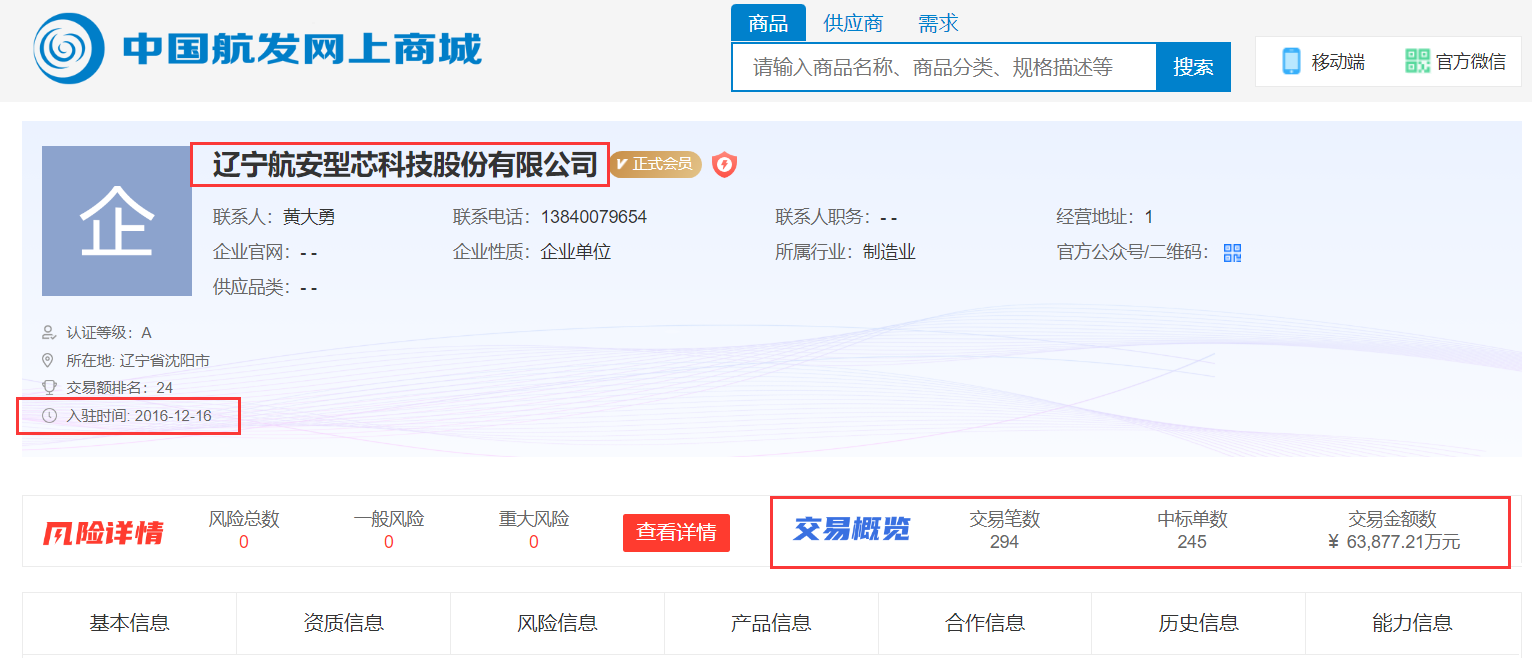
Task: Click the location pin icon beside 所在地
Action: coord(48,360)
